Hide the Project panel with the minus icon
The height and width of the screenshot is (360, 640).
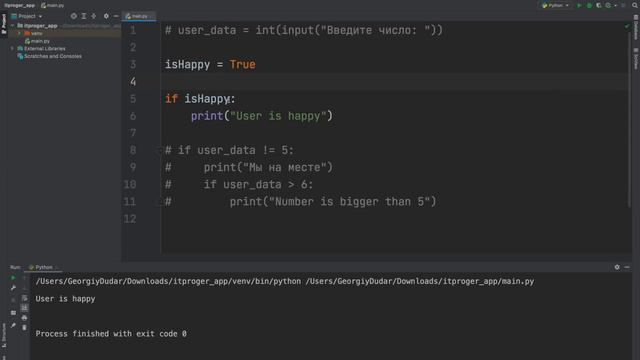click(116, 16)
